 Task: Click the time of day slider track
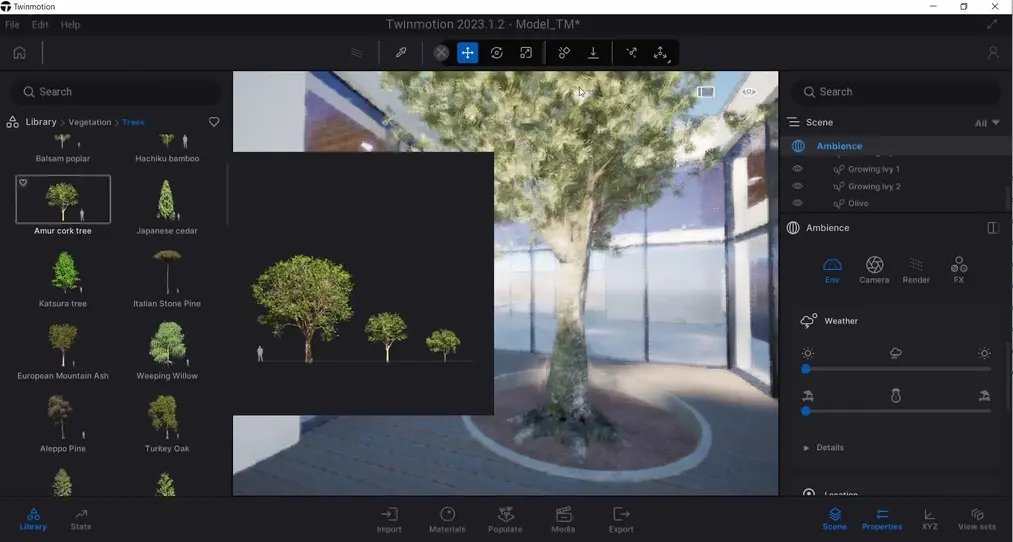click(895, 369)
